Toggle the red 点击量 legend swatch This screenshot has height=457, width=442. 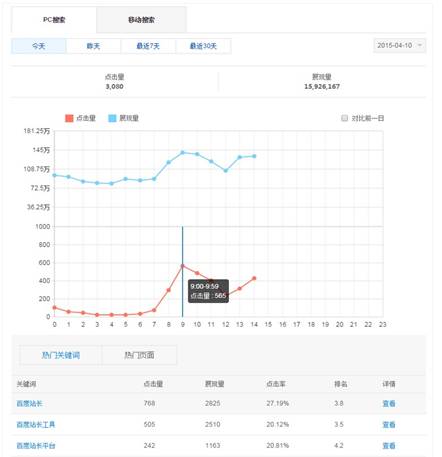69,118
